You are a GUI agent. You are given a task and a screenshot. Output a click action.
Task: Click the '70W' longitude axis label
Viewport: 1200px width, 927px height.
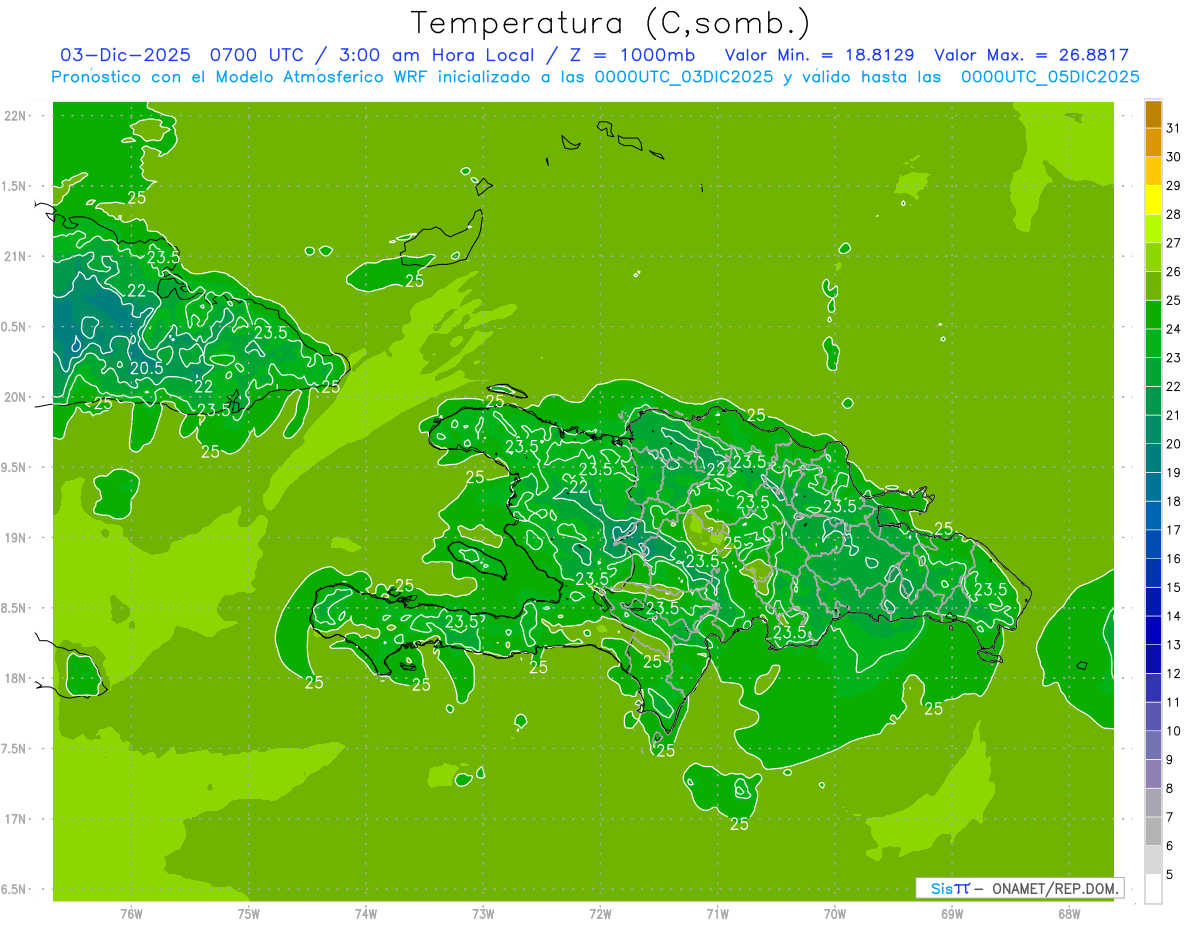[835, 913]
